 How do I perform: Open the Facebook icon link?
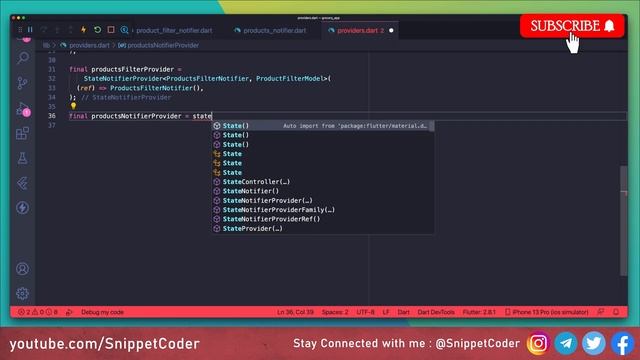tap(622, 343)
